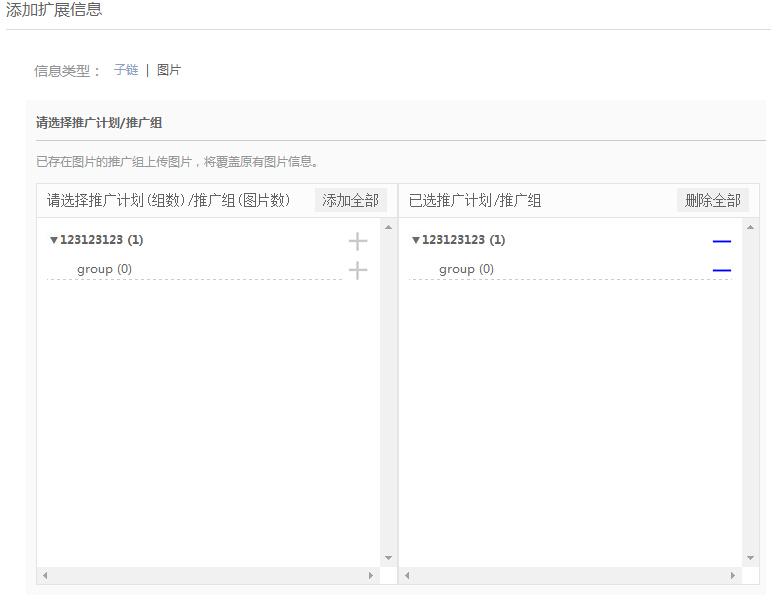Select group (0) in the selected list
Image resolution: width=771 pixels, height=599 pixels.
tap(466, 269)
